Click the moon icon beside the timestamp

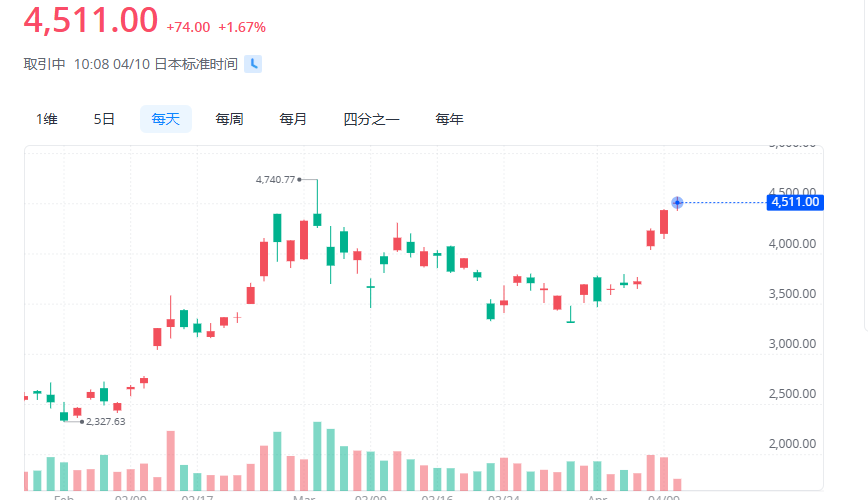(x=254, y=64)
